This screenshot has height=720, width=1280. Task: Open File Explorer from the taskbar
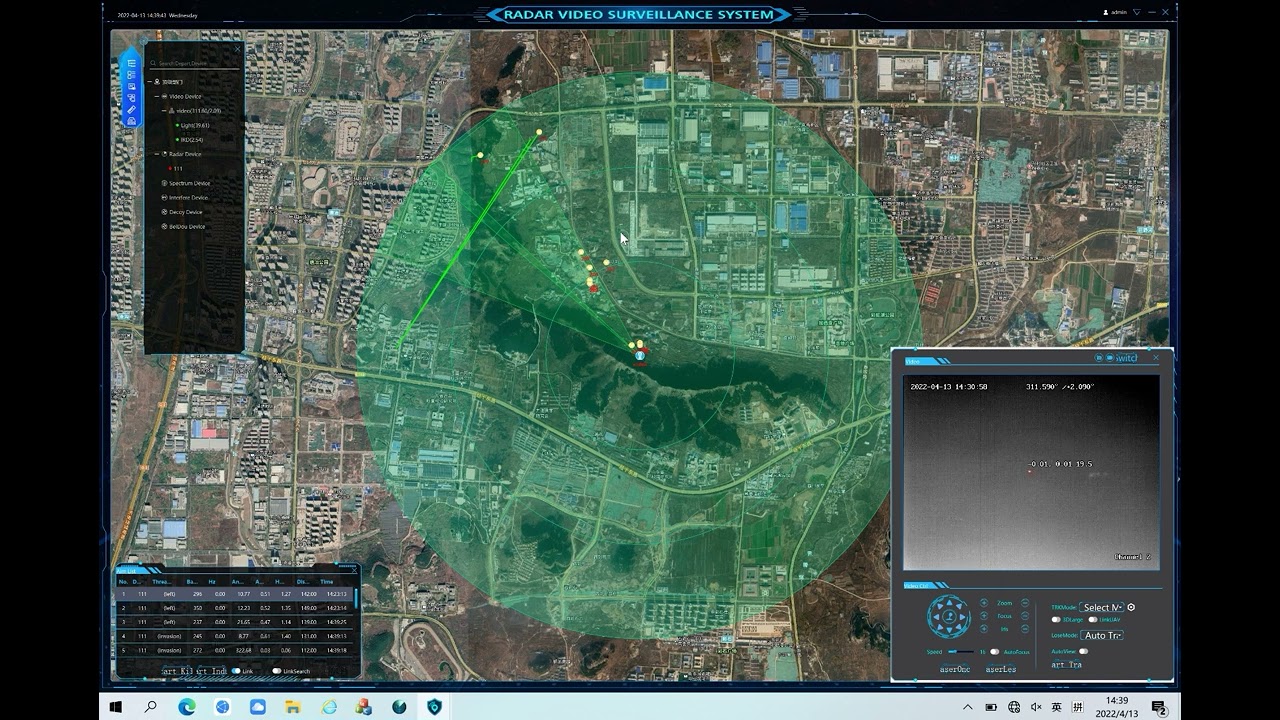click(293, 707)
